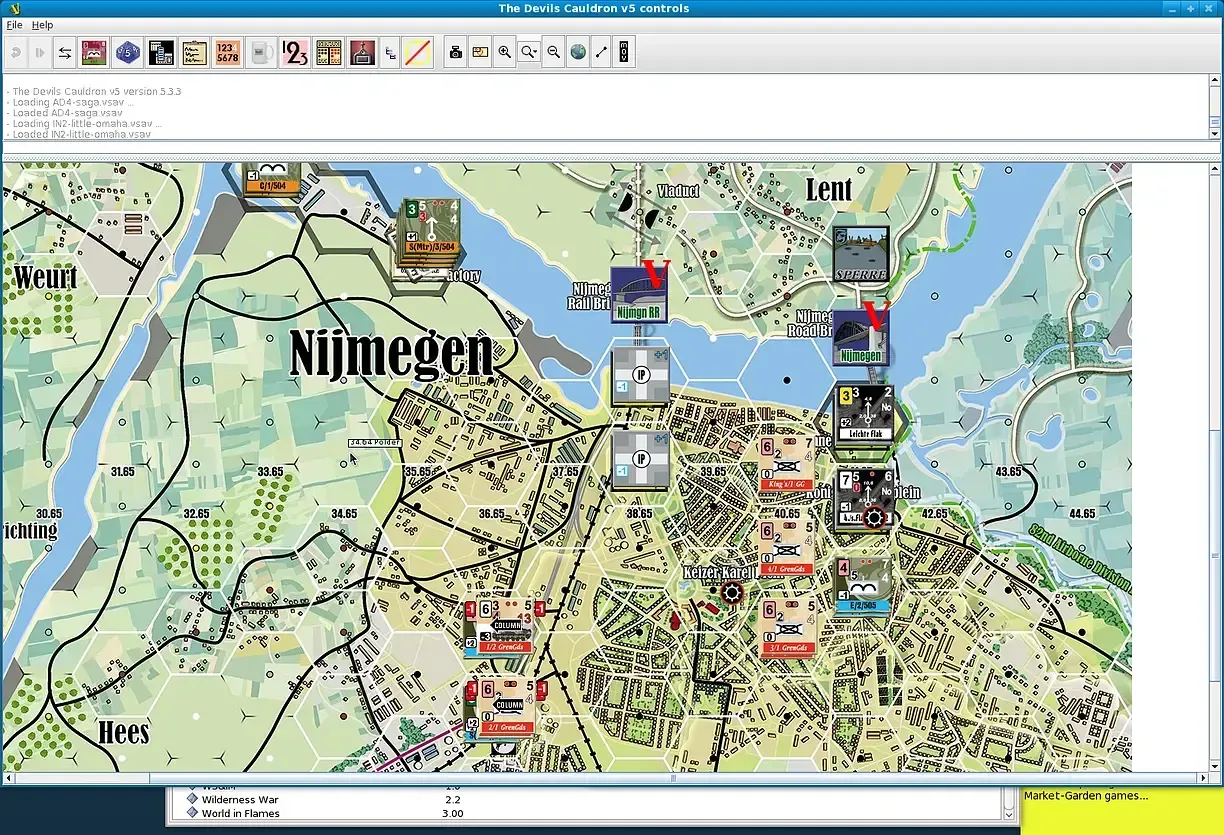Select the C/1/504 unit counter

click(x=273, y=178)
